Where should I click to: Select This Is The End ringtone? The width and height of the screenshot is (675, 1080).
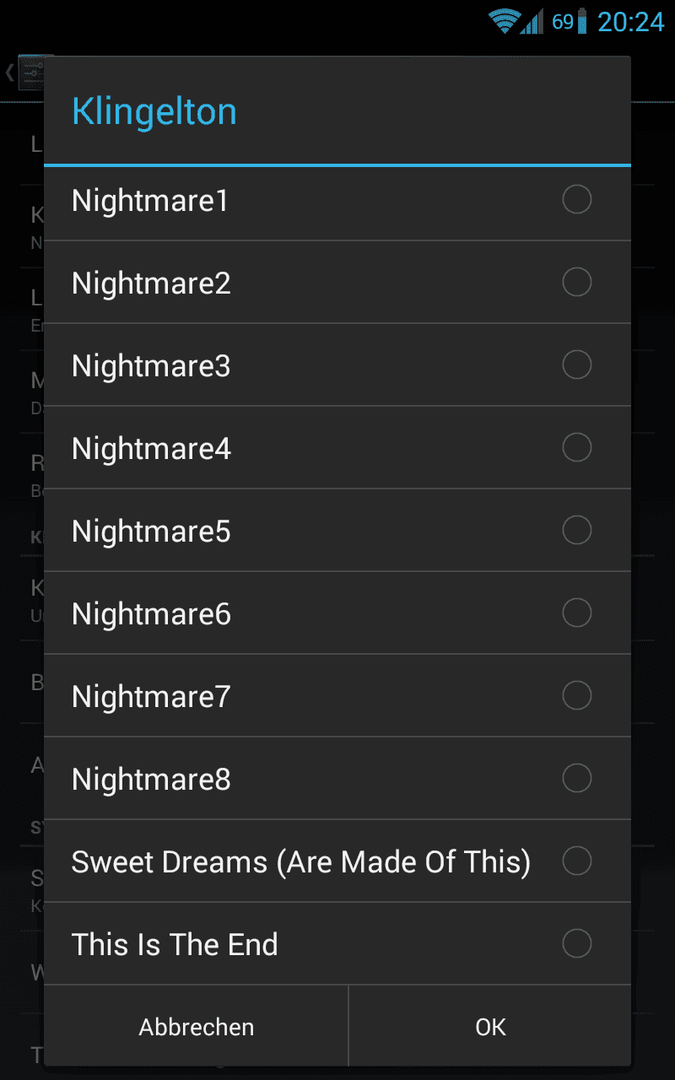(x=338, y=944)
